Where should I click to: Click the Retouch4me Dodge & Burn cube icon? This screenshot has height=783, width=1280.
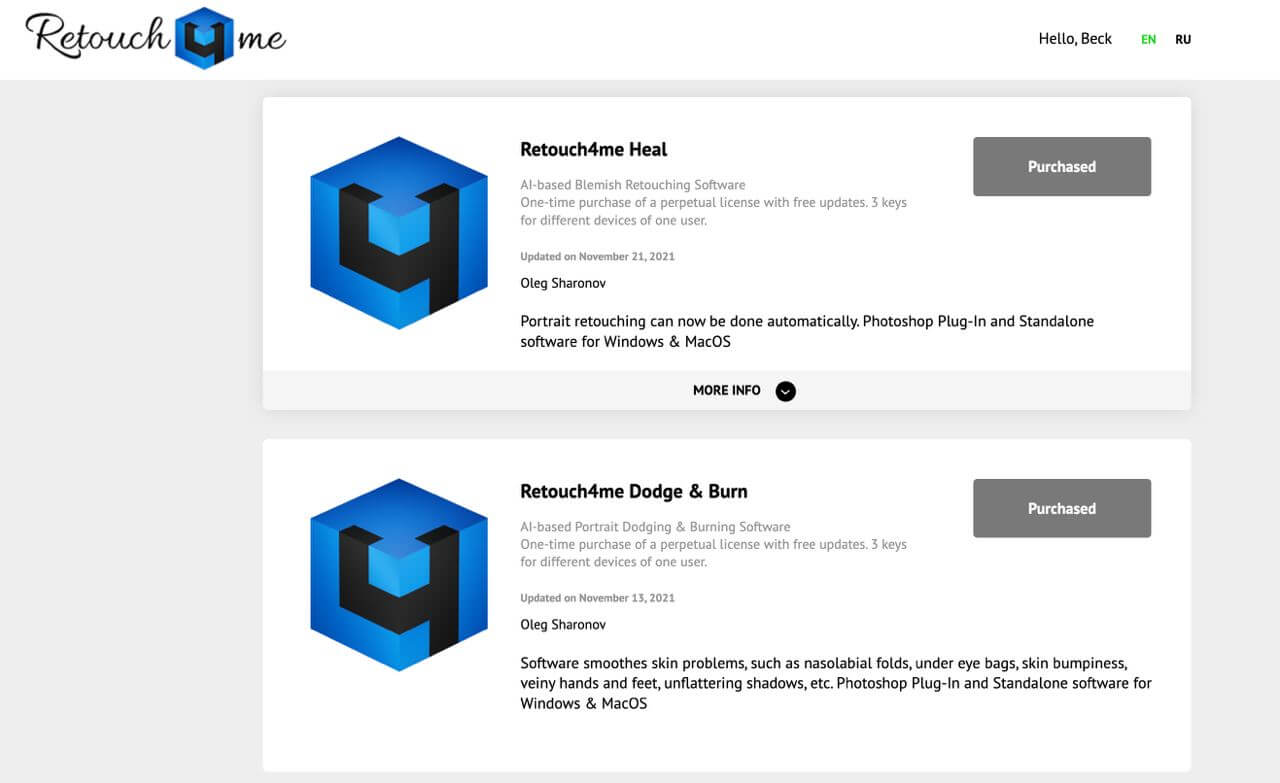pyautogui.click(x=399, y=575)
